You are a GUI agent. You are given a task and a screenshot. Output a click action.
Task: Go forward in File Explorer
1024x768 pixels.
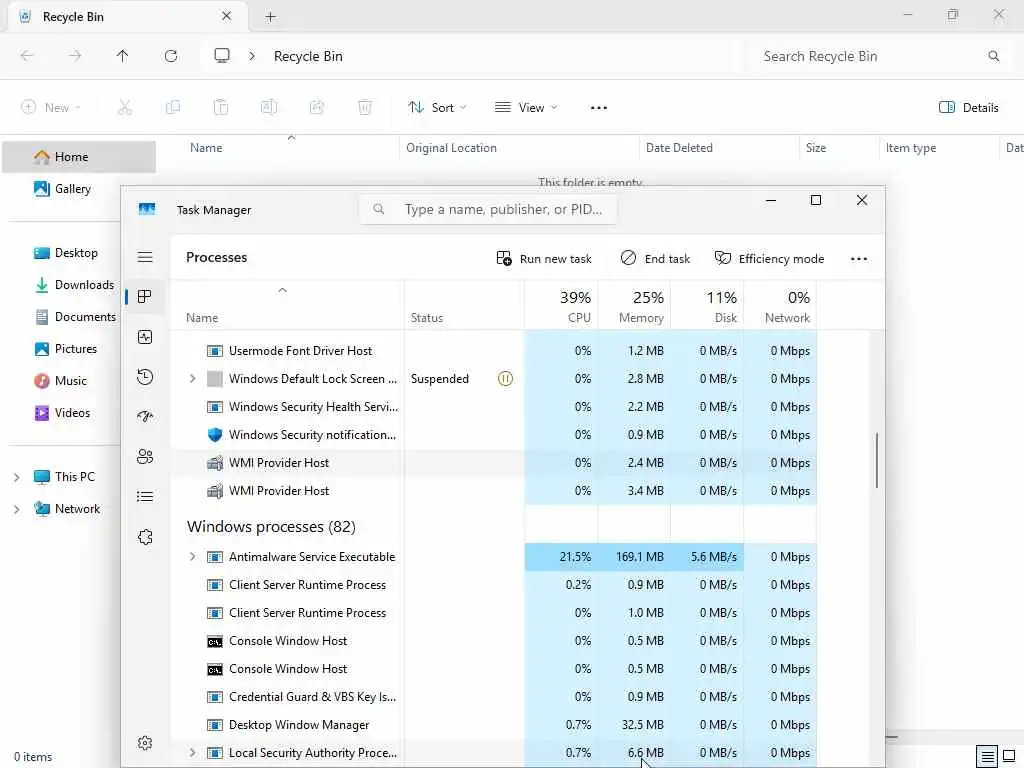75,56
